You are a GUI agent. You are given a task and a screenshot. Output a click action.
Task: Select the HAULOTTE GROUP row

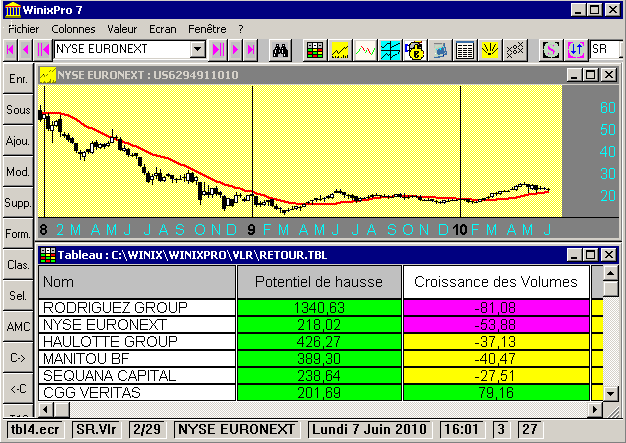137,342
